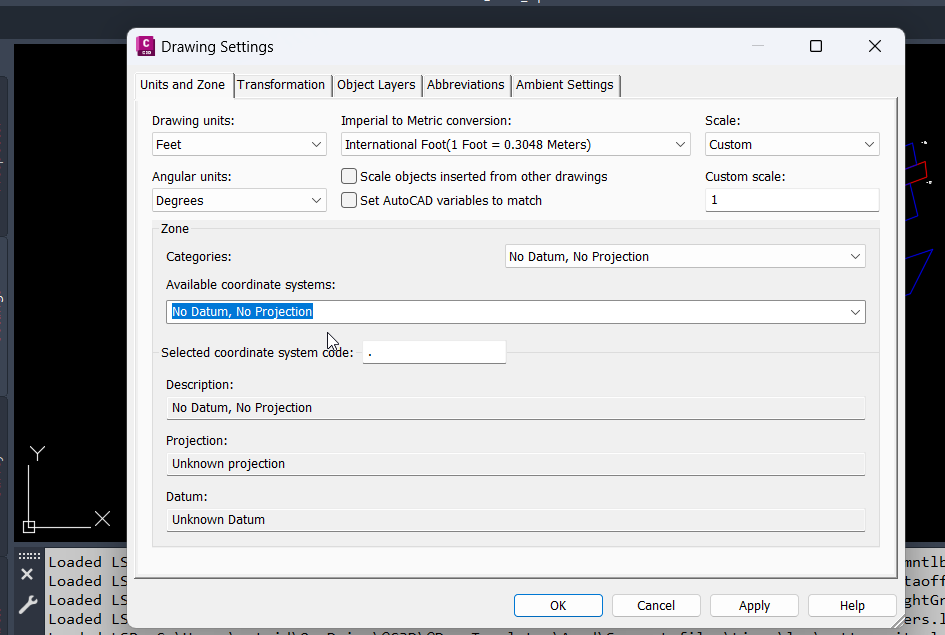Enable Scale objects inserted from other drawings
This screenshot has width=945, height=635.
pos(349,176)
